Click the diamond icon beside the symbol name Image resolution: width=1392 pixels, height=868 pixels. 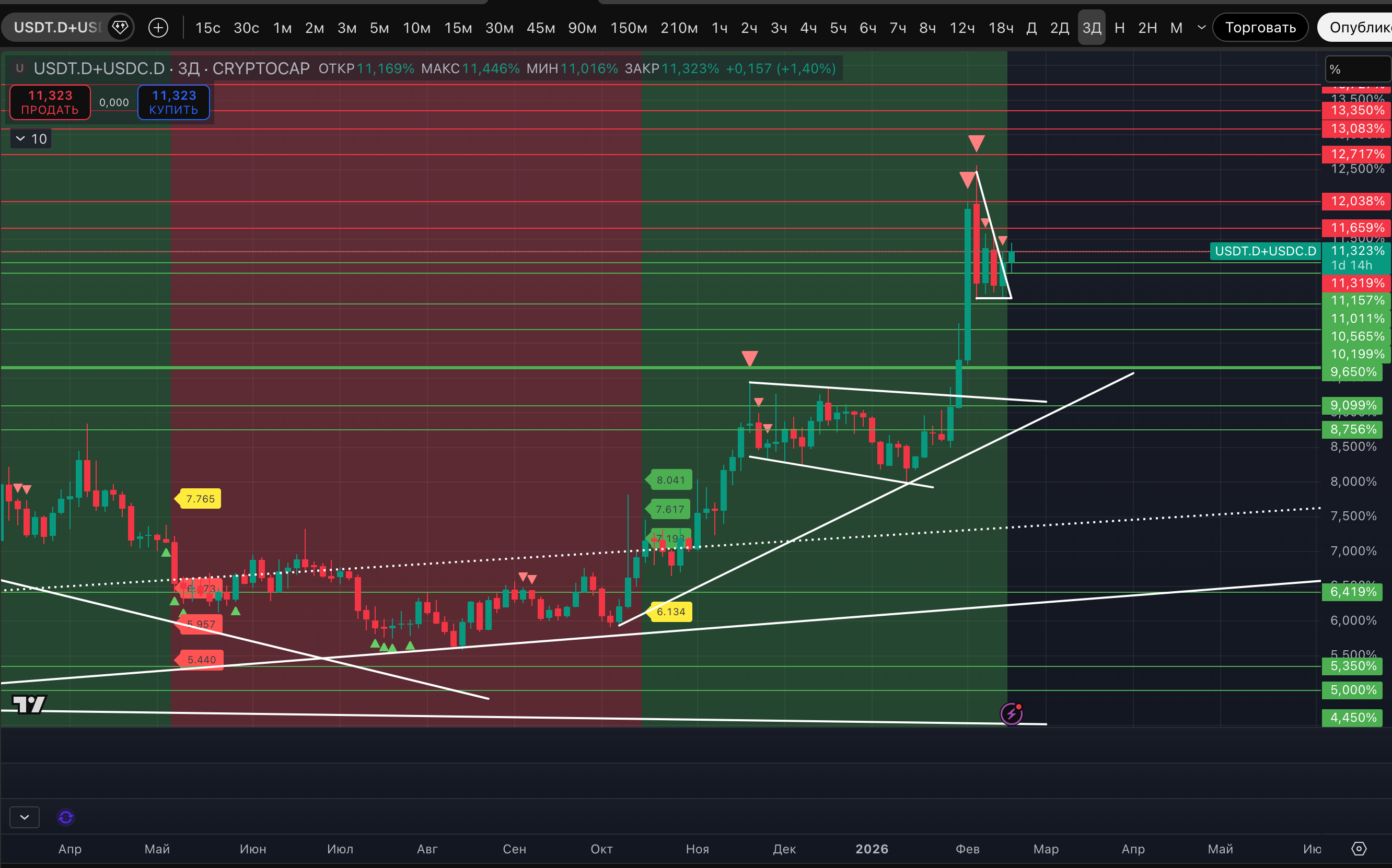[x=120, y=27]
